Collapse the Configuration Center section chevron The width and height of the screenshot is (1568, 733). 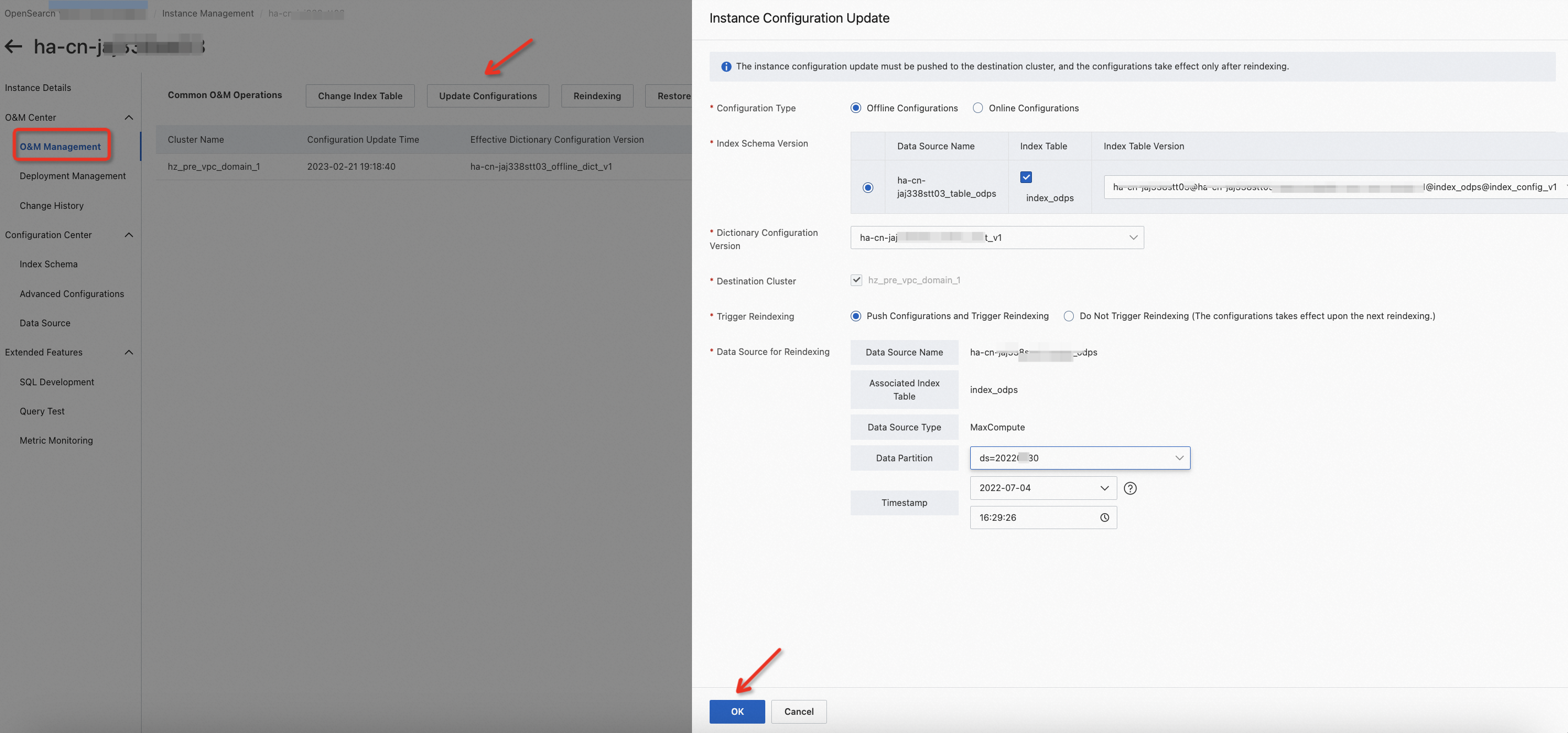tap(129, 235)
